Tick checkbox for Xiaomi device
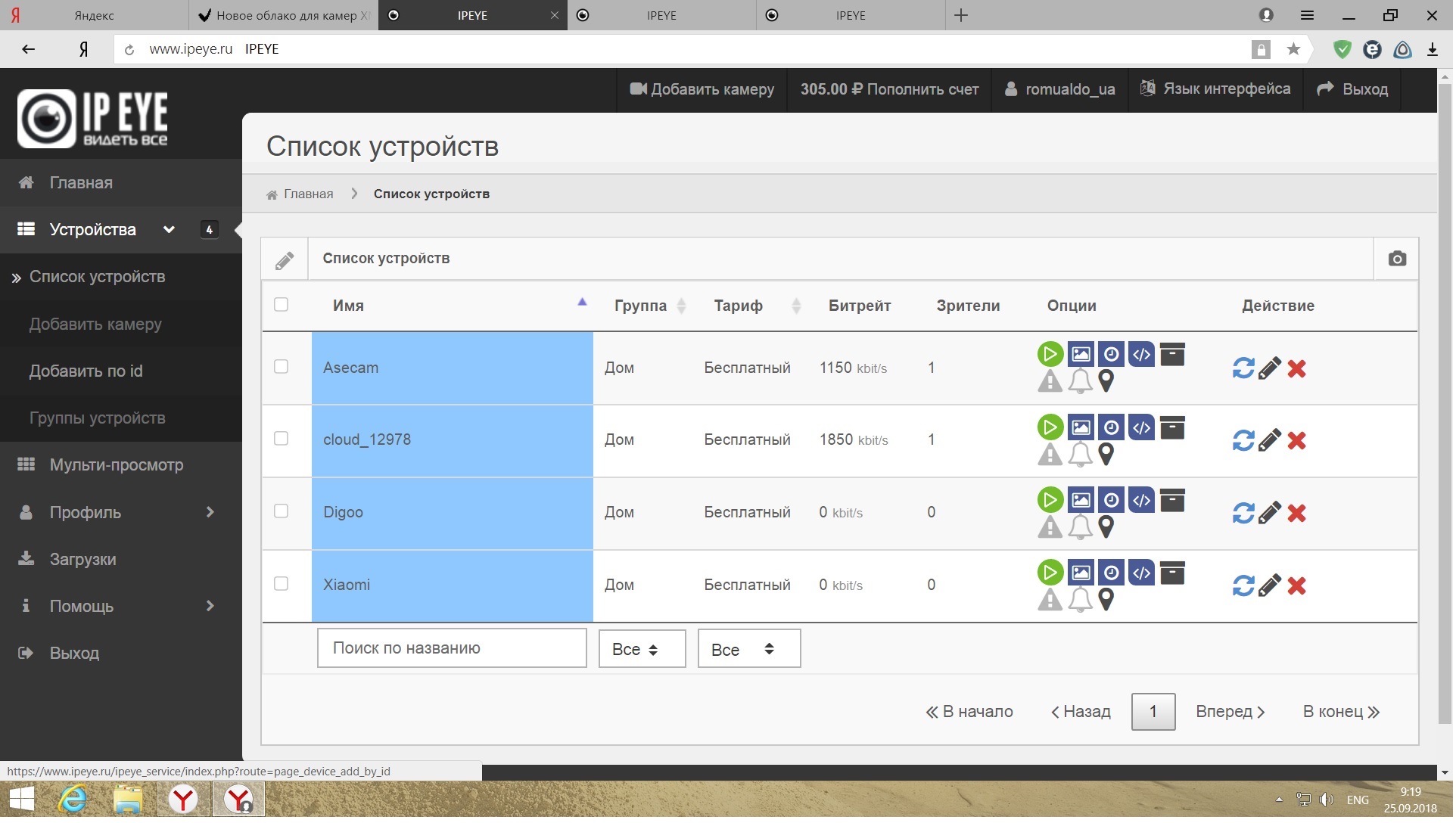Screen dimensions: 1456x823 pyautogui.click(x=282, y=585)
